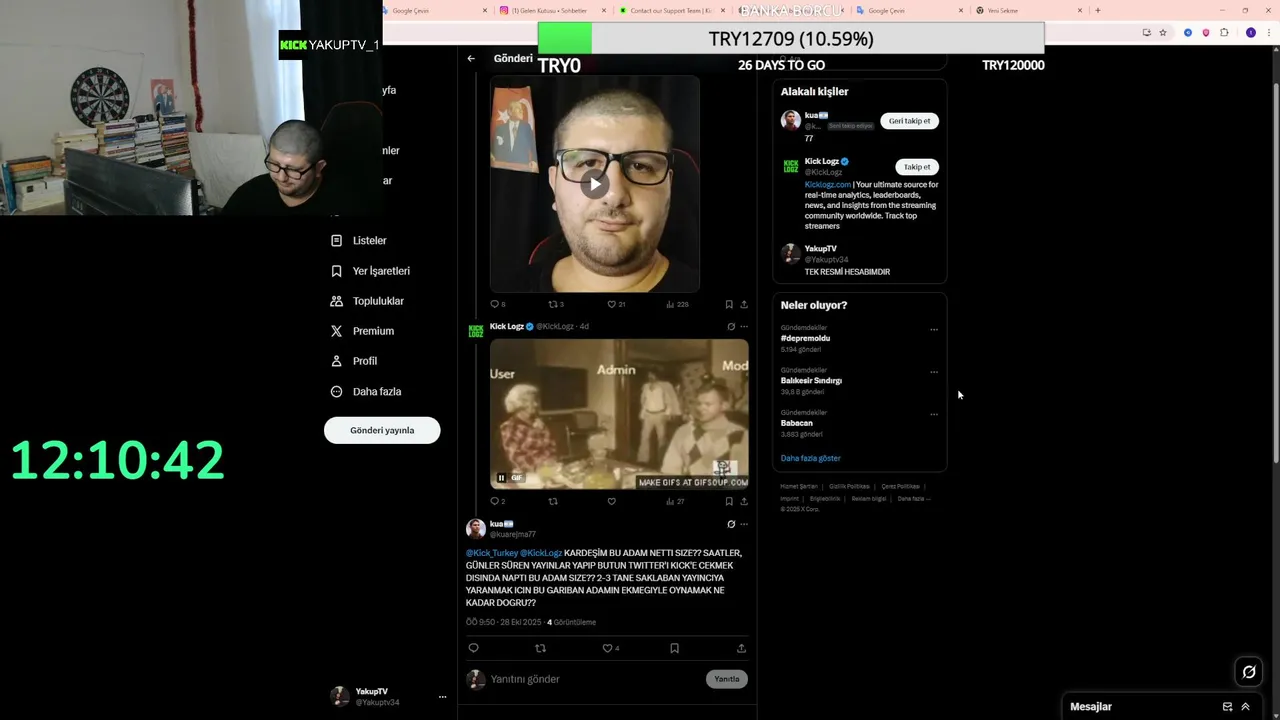Open the Babacan trending topic
The image size is (1280, 720).
(x=797, y=423)
